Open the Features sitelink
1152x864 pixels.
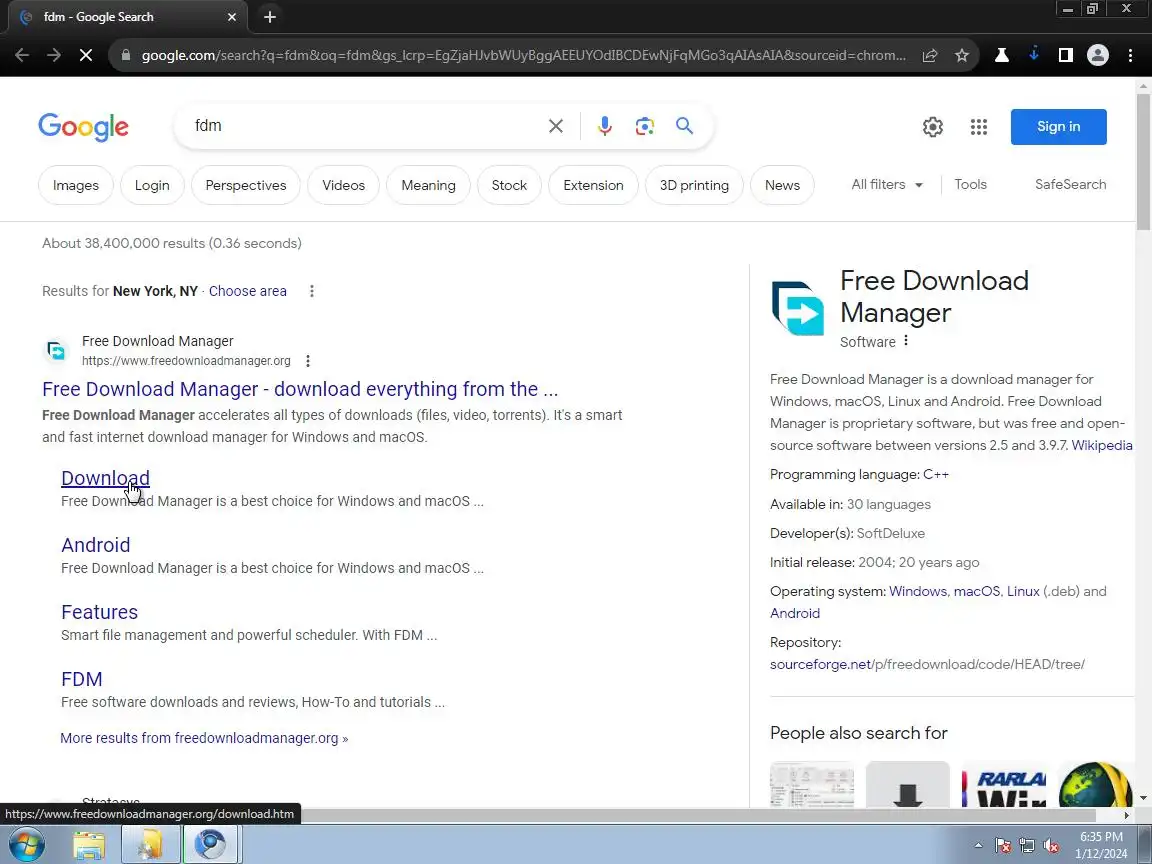99,612
